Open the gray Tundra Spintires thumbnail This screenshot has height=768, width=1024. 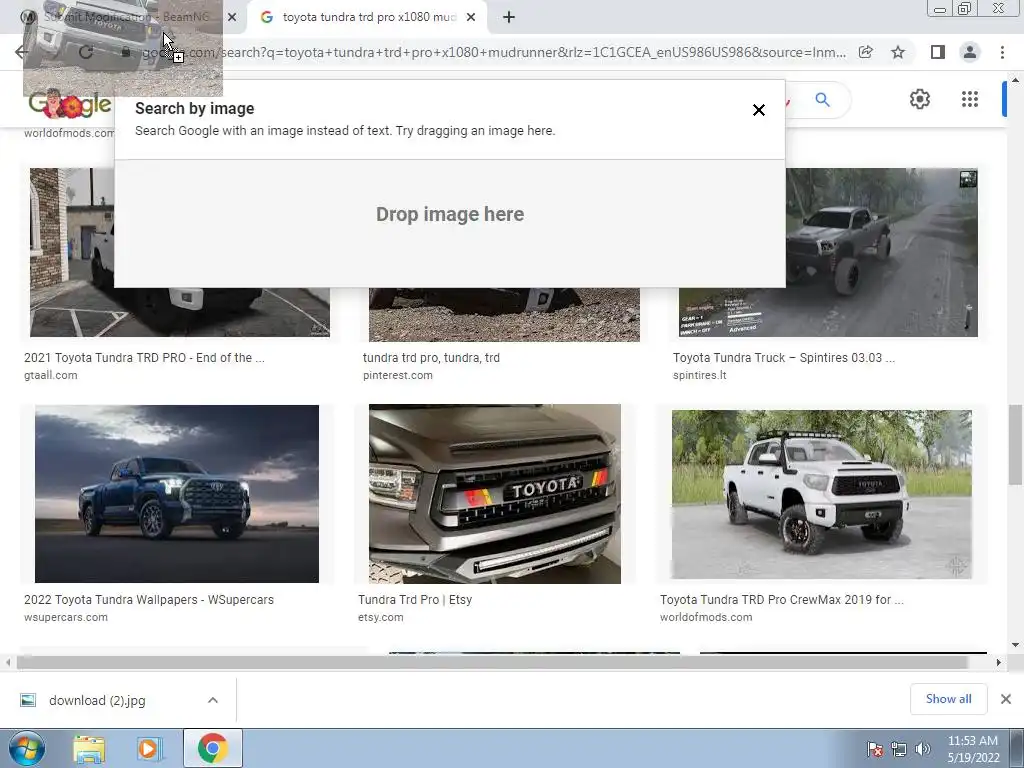828,253
